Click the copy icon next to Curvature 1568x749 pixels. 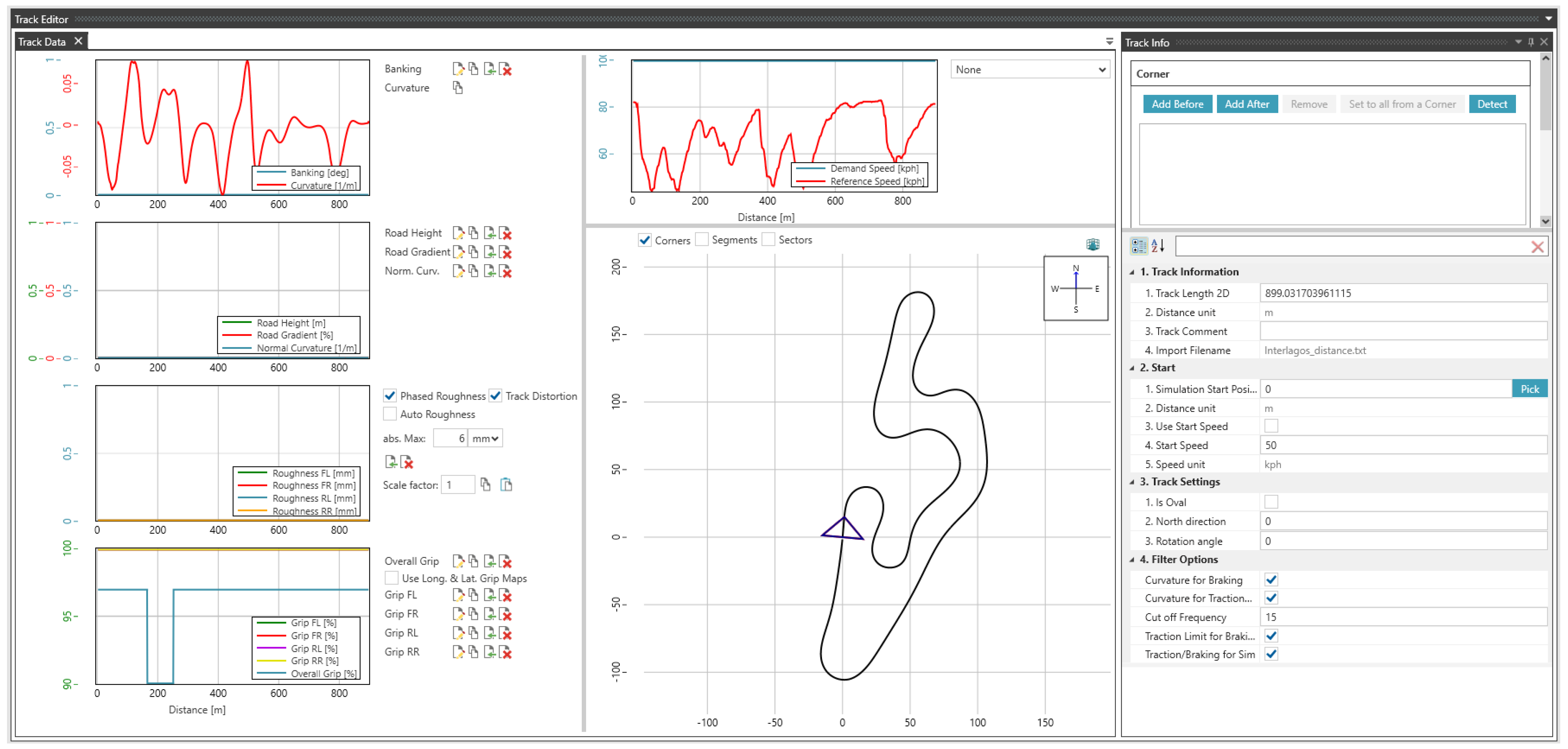pos(458,88)
